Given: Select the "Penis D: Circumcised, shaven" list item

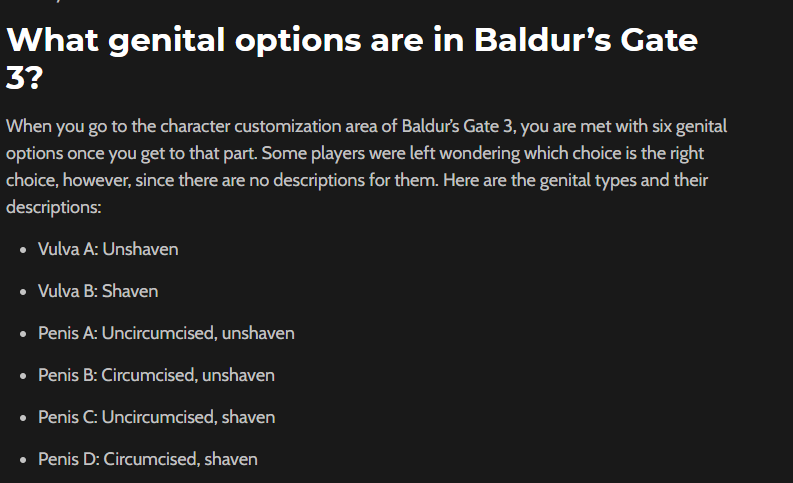Looking at the screenshot, I should (x=147, y=459).
